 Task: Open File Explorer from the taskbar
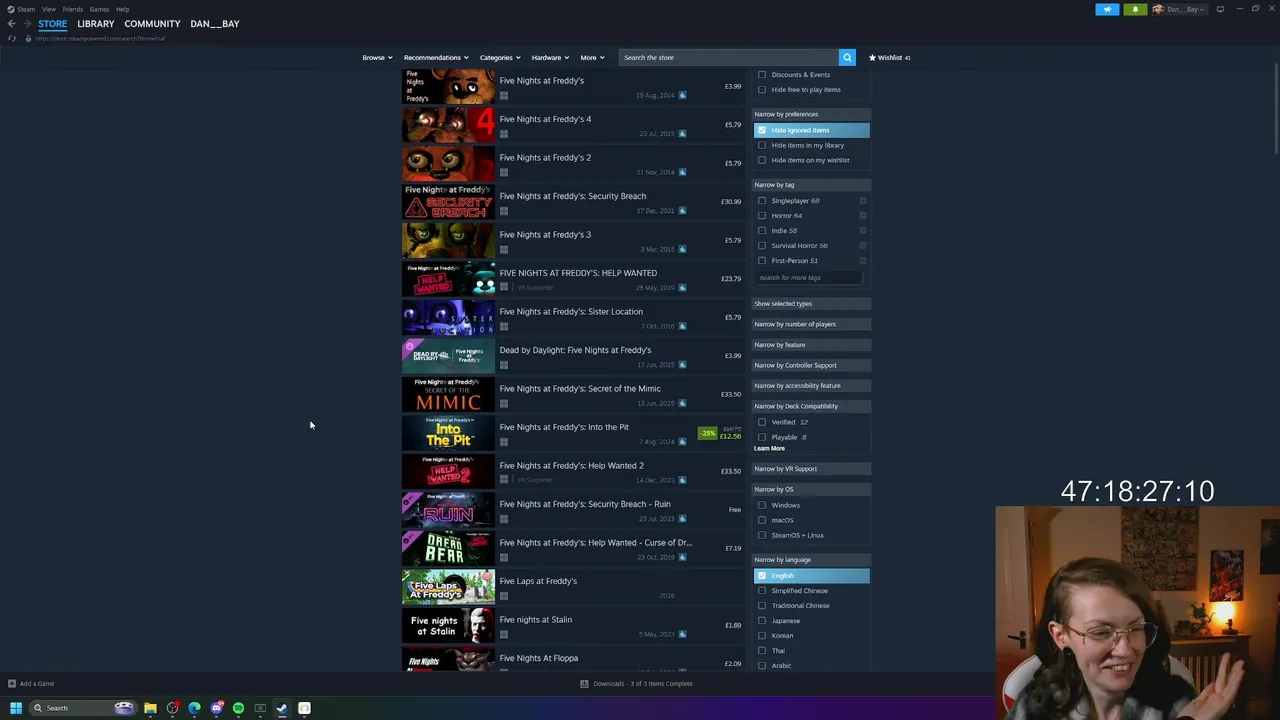(150, 708)
